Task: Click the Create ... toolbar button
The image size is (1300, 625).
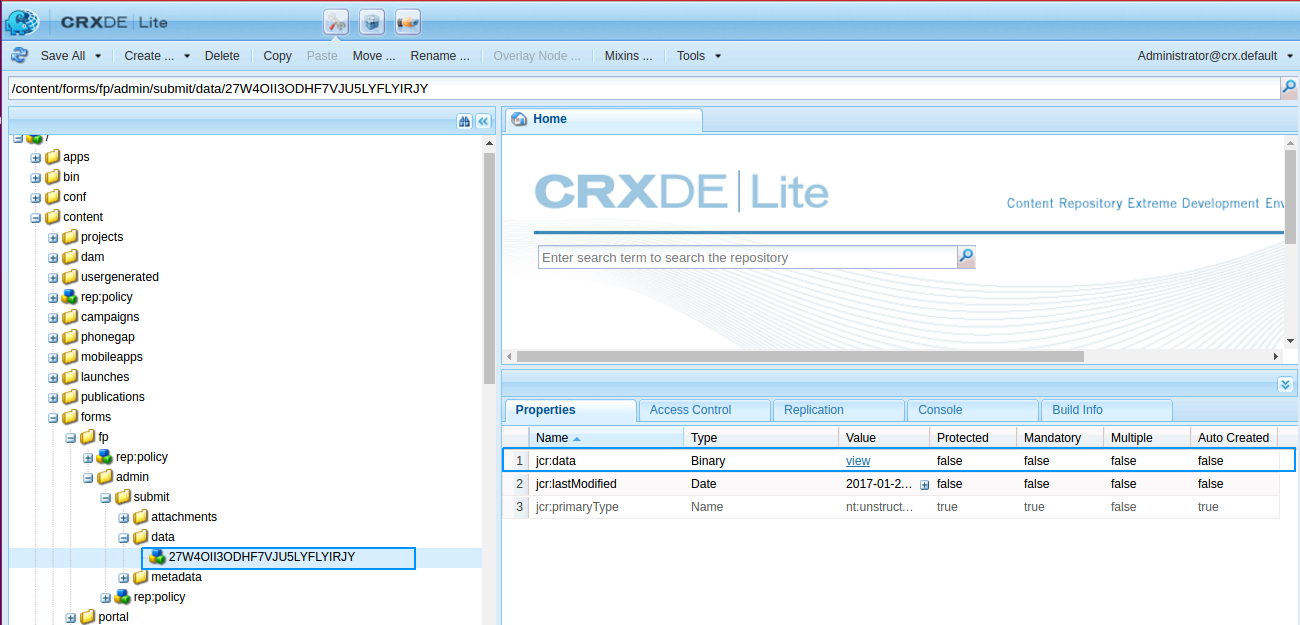Action: point(149,56)
